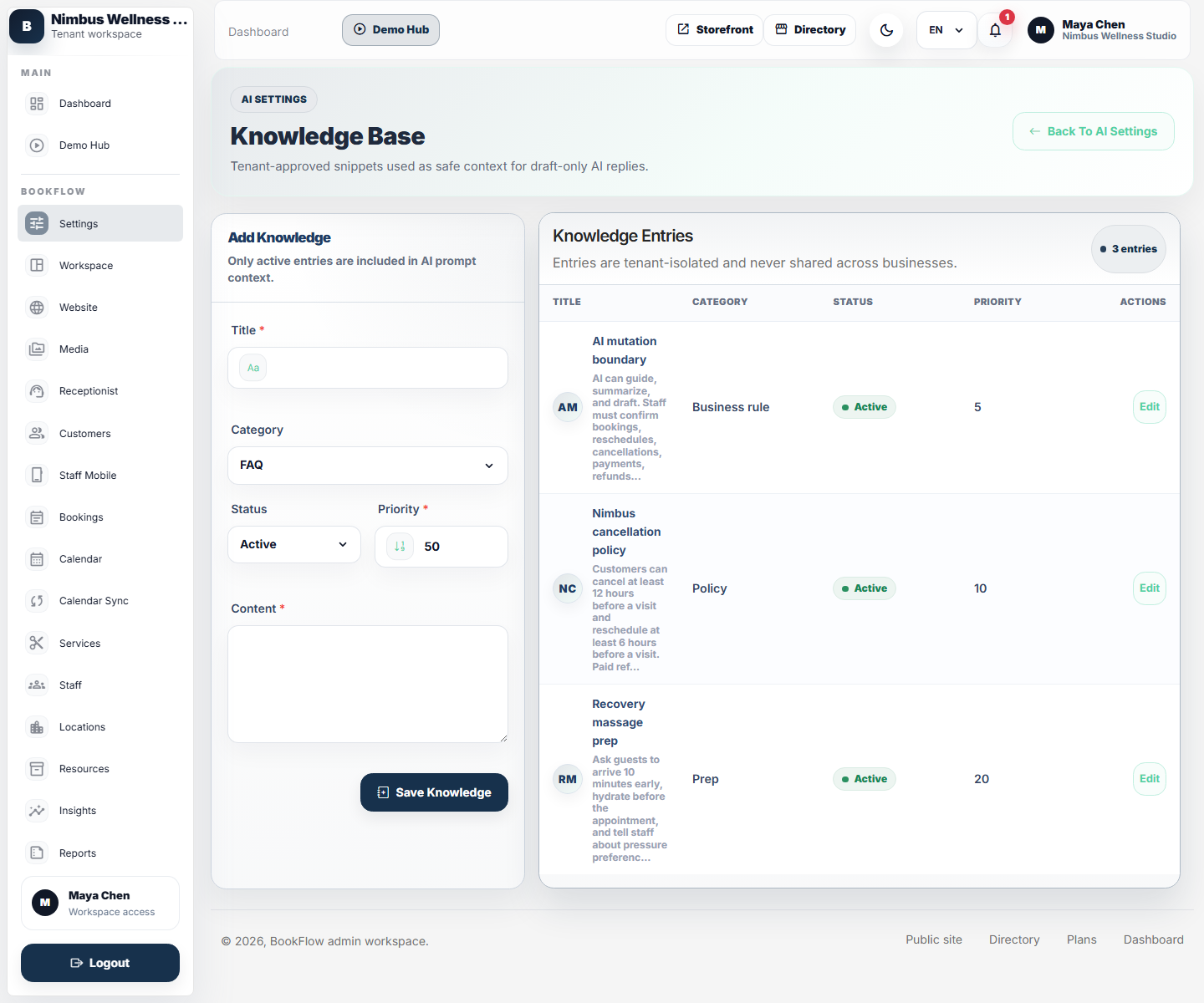Open the Plans footer link

point(1082,939)
